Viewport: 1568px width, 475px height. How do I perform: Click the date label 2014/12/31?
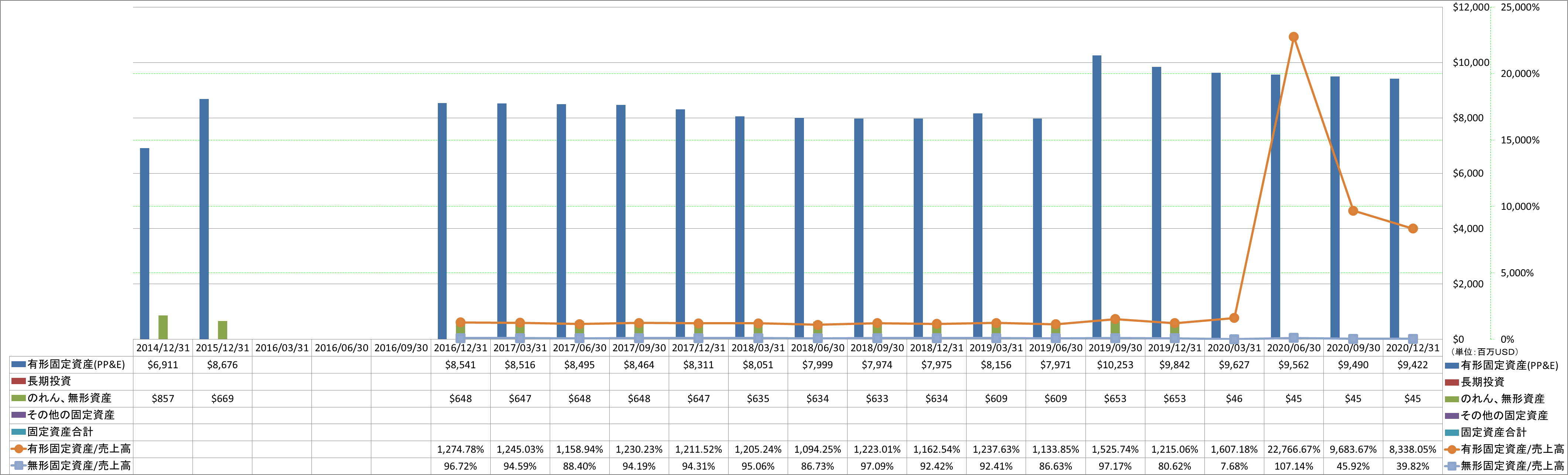163,348
